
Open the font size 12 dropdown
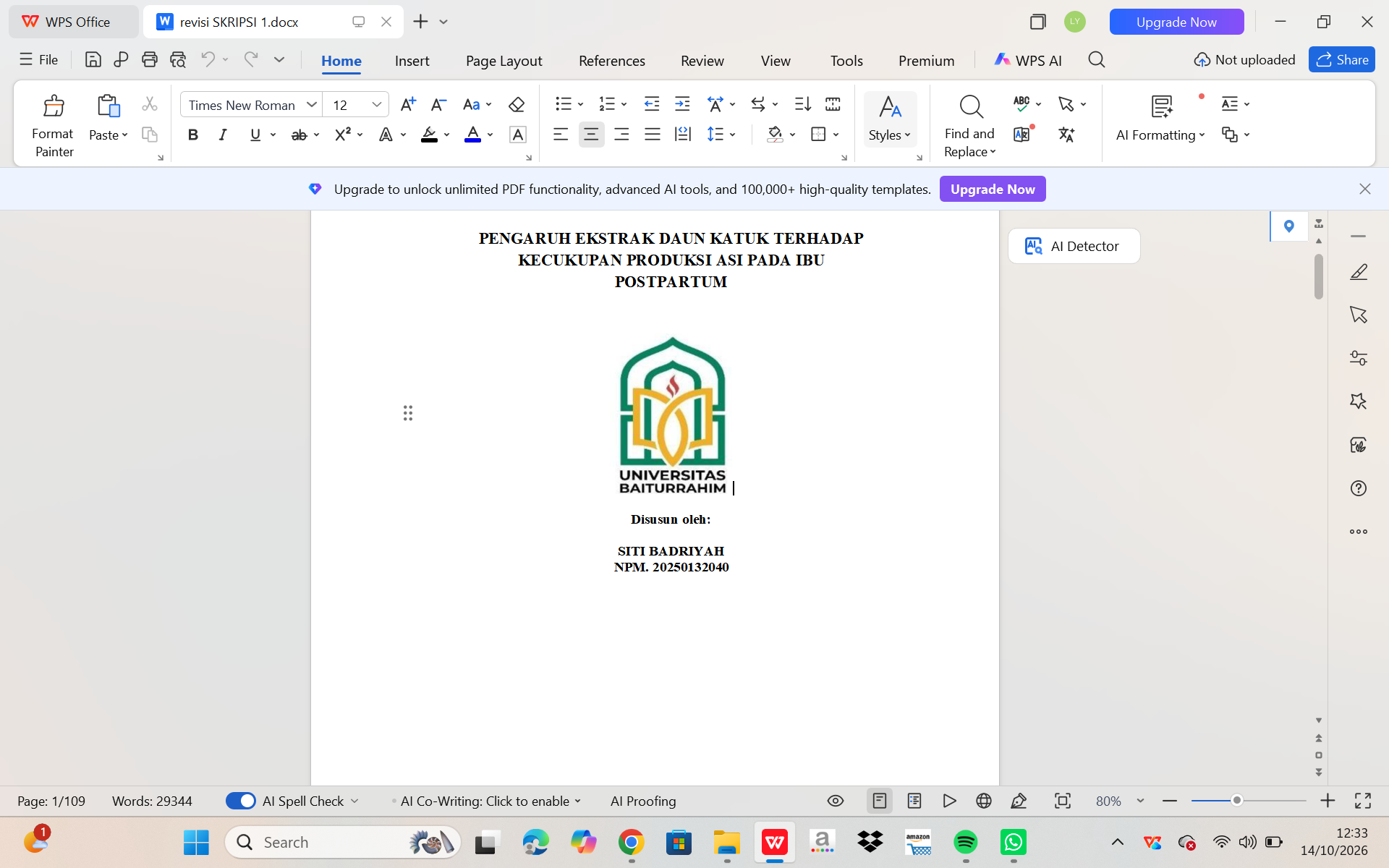click(x=377, y=105)
